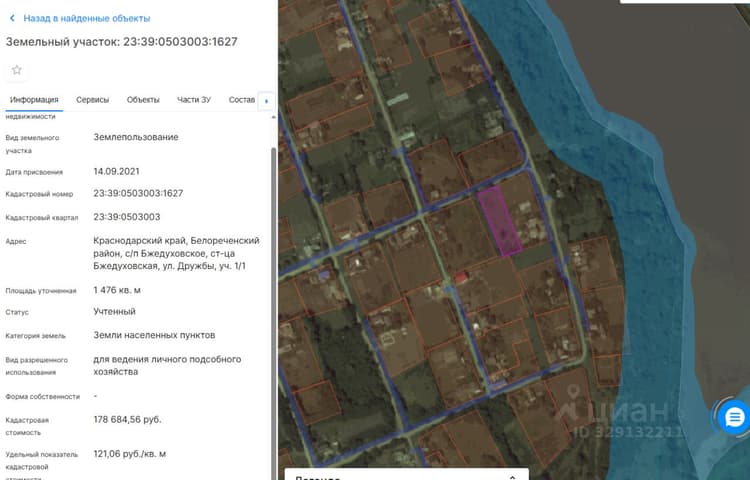Viewport: 750px width, 480px height.
Task: Click scroll-up arrow of info panel
Action: coord(274,117)
